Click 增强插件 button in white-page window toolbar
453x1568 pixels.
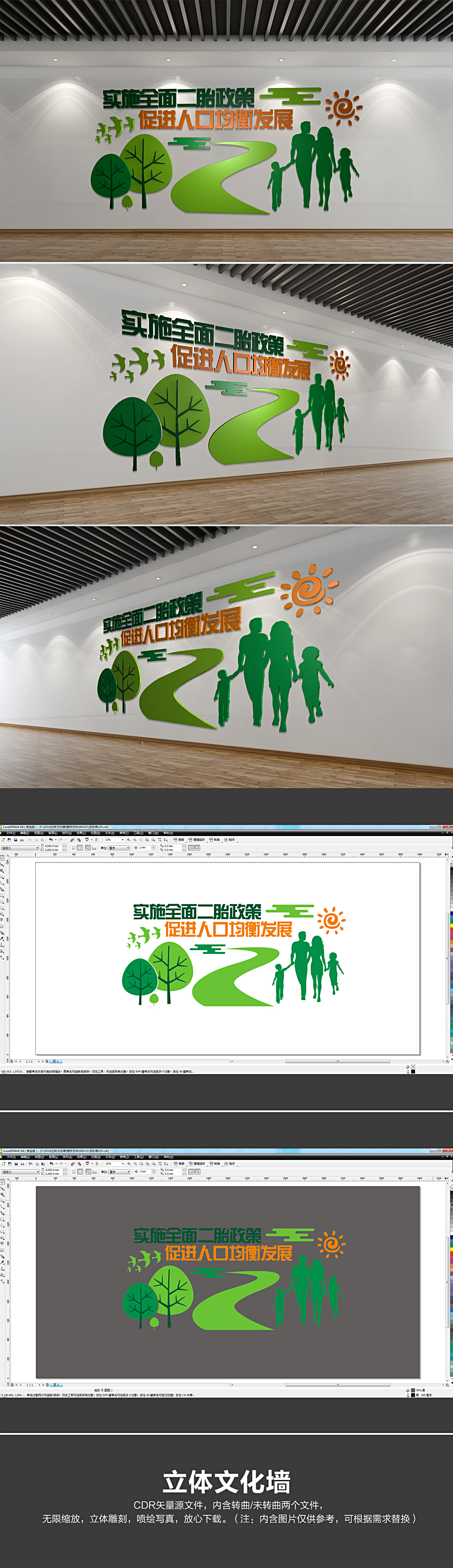197,840
